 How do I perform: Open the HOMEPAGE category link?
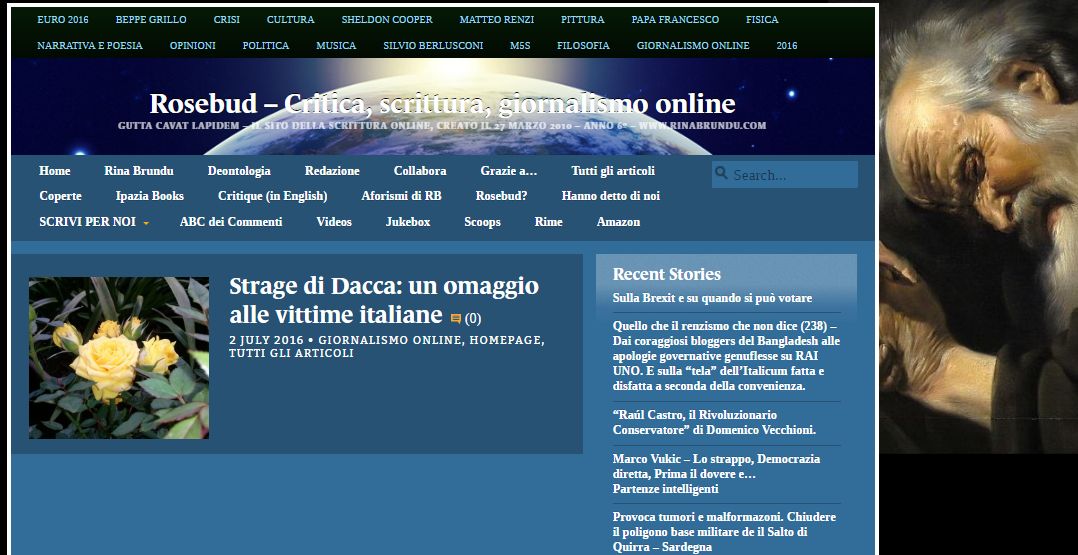507,340
